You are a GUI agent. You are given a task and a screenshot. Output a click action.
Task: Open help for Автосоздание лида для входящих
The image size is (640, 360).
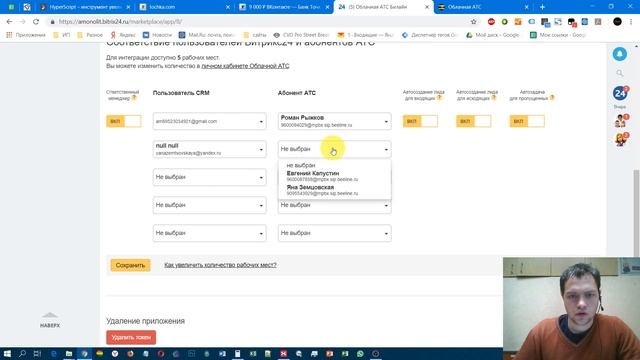pos(439,98)
